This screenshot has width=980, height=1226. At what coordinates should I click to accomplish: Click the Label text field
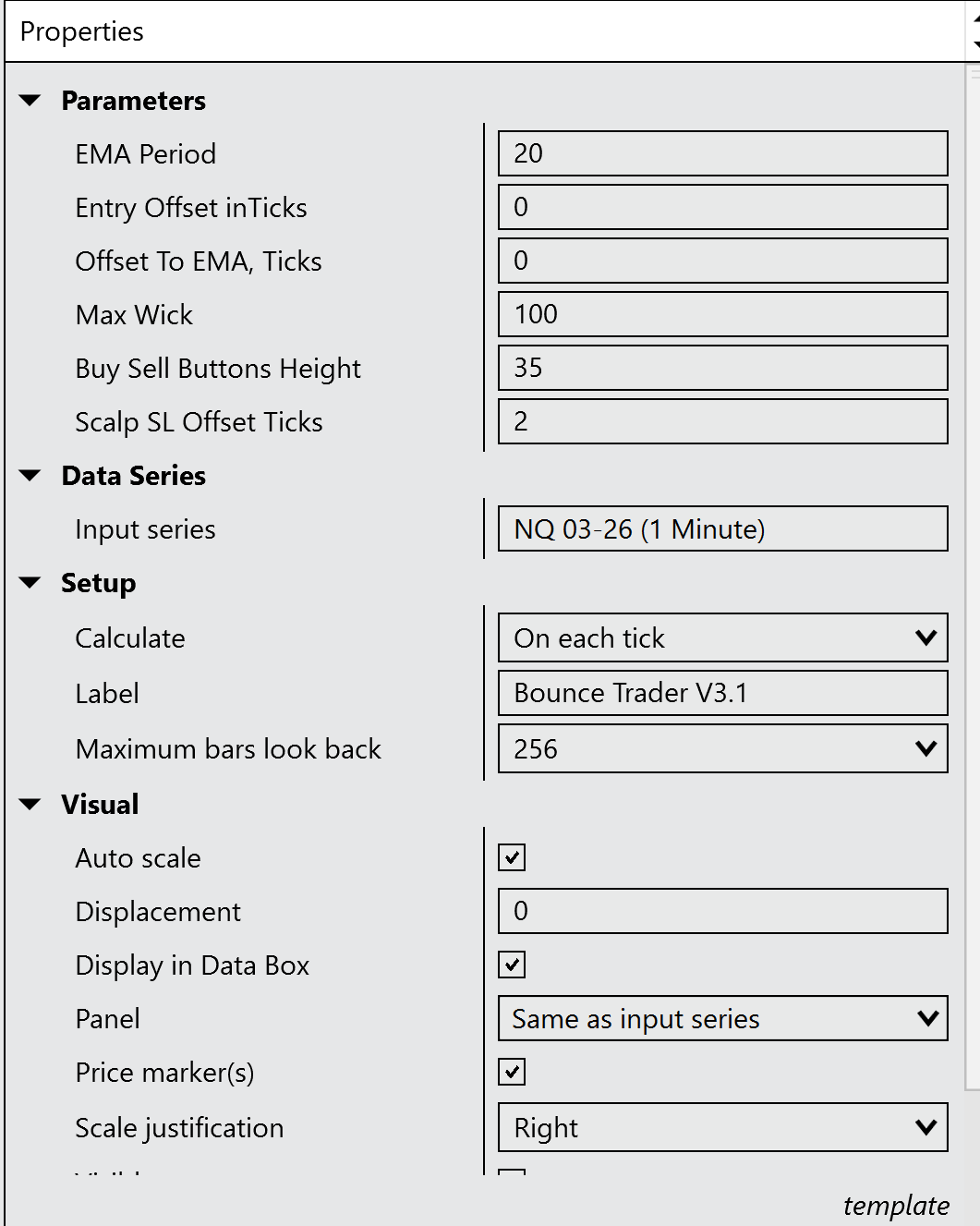pyautogui.click(x=722, y=693)
